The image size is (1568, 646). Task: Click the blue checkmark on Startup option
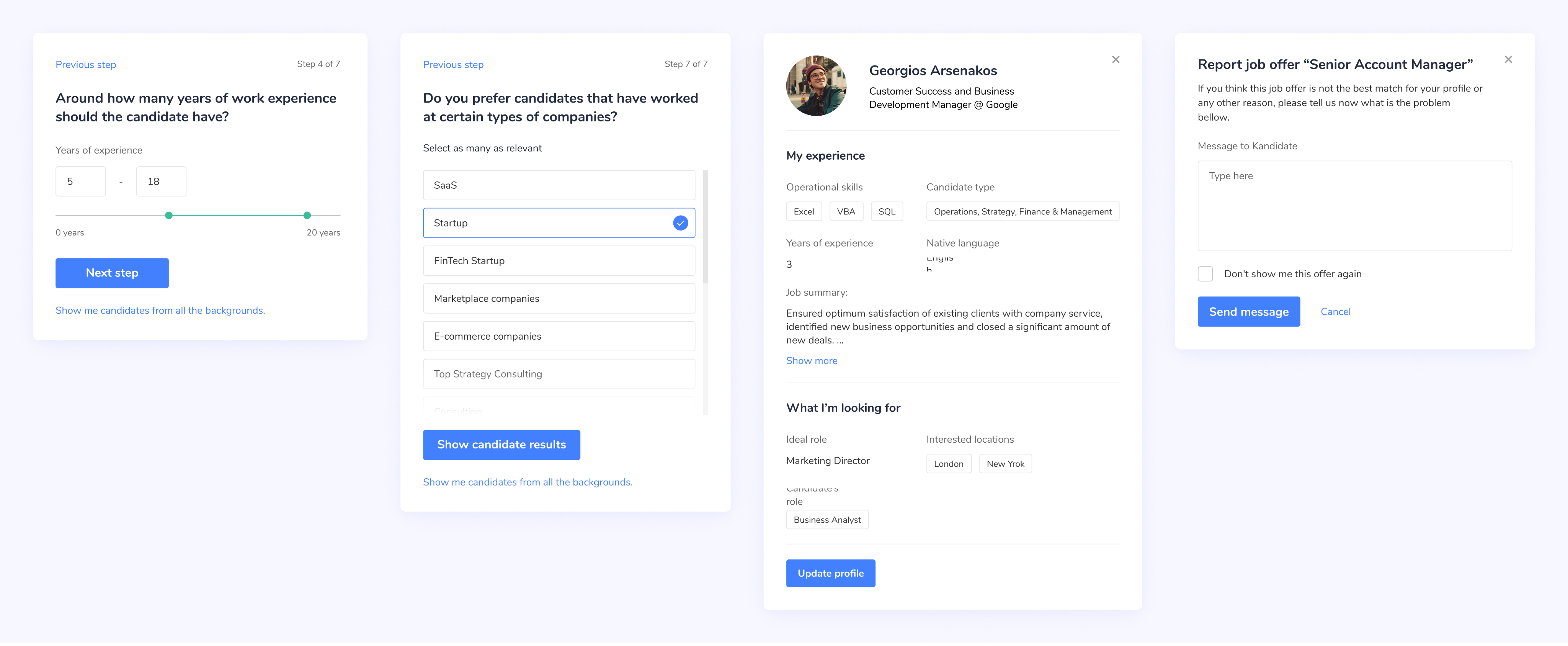[680, 224]
